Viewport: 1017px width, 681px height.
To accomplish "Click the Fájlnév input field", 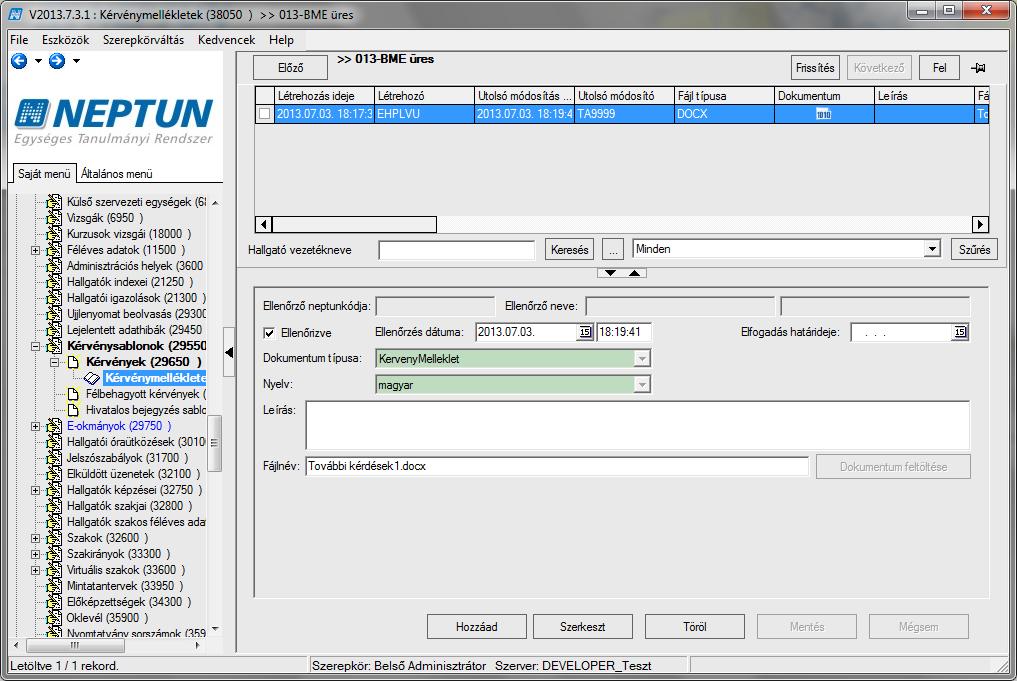I will (557, 466).
